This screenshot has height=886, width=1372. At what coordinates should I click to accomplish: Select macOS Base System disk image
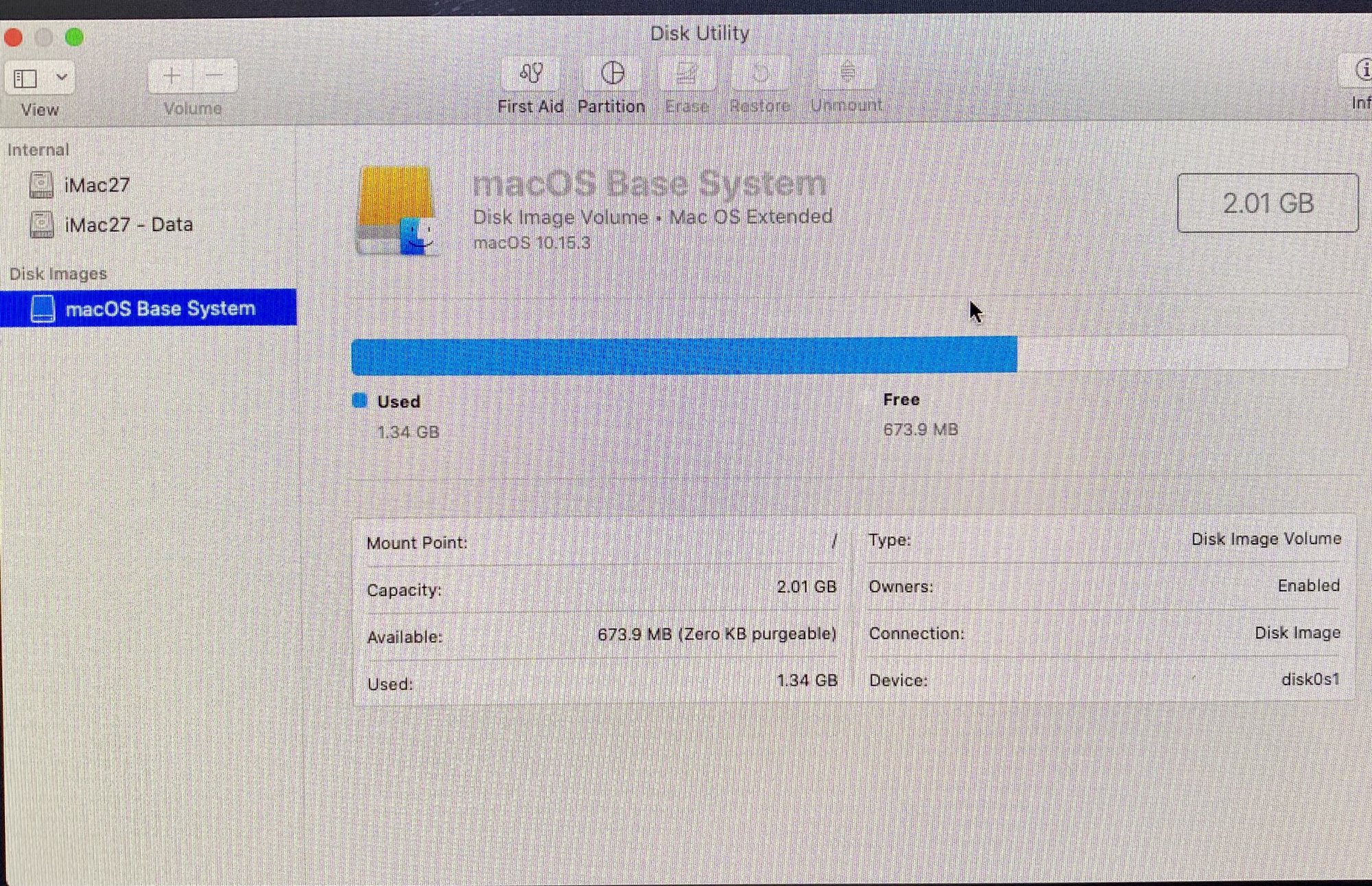tap(159, 309)
